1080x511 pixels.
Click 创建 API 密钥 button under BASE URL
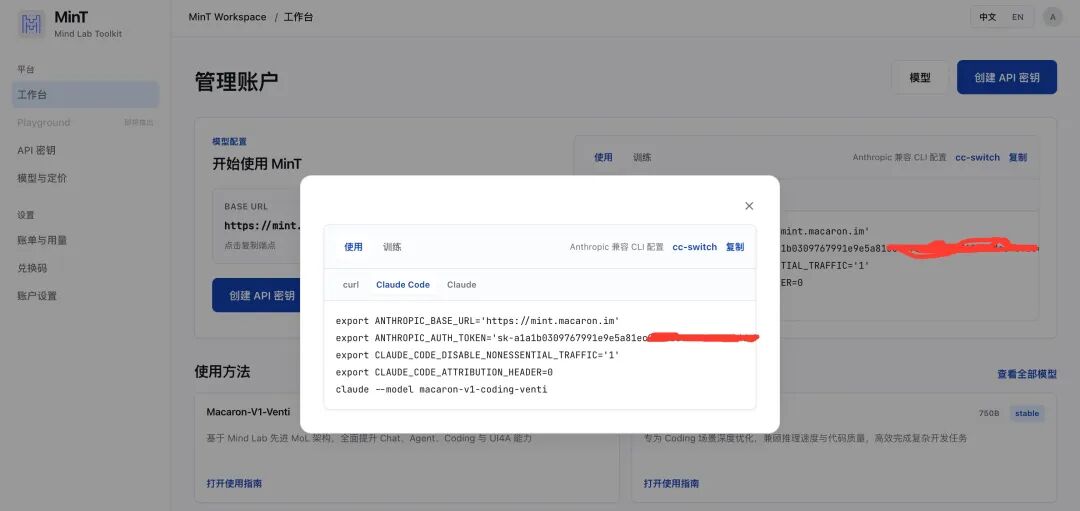point(262,295)
